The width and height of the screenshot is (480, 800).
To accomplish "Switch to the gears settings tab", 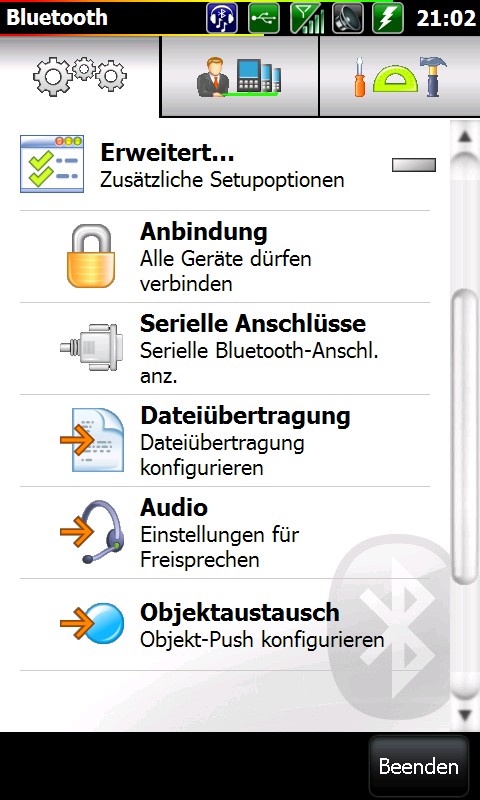I will (80, 77).
